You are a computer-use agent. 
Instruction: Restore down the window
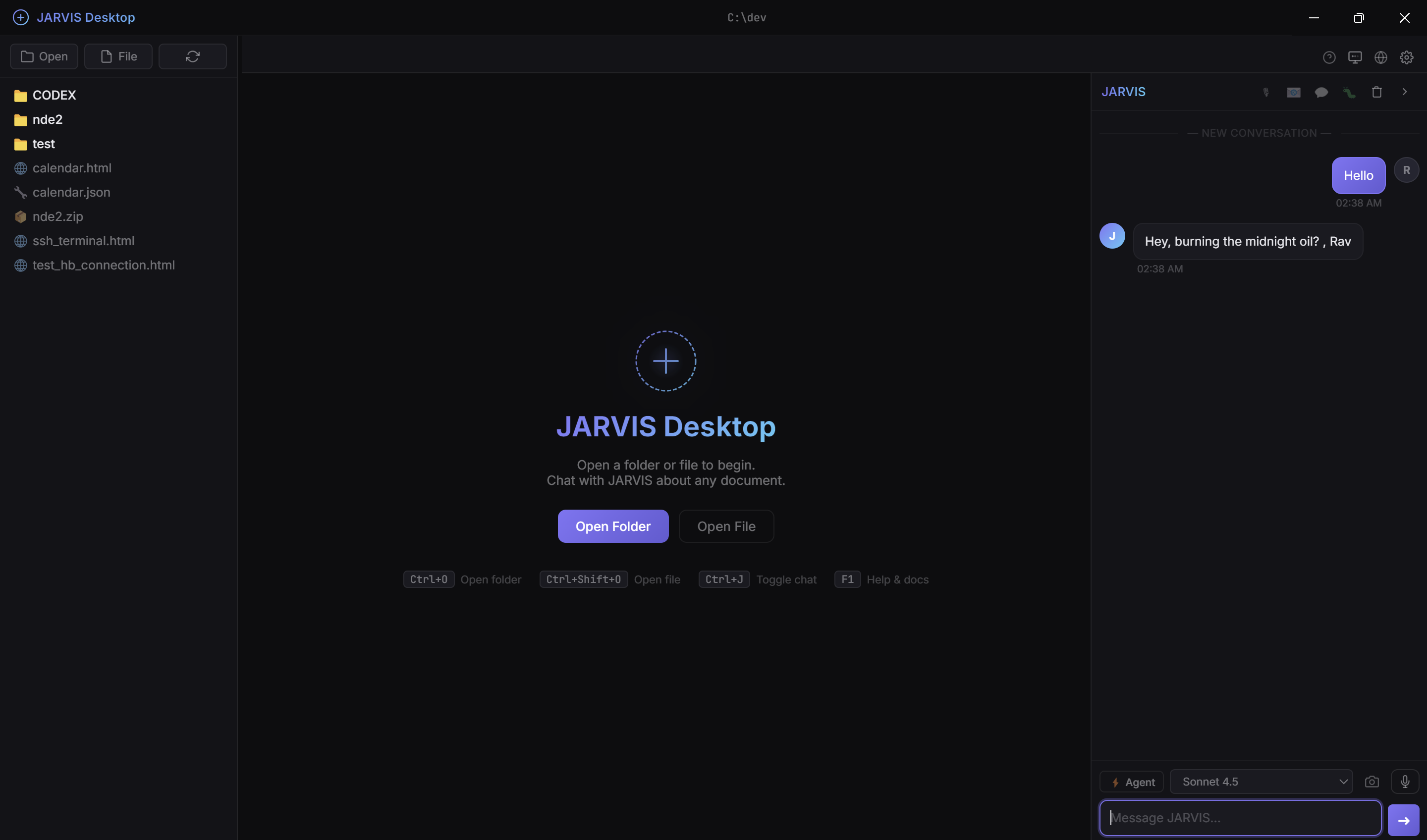1359,17
